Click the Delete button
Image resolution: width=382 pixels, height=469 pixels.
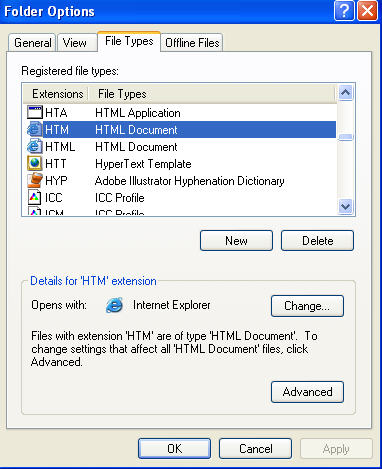tap(317, 241)
